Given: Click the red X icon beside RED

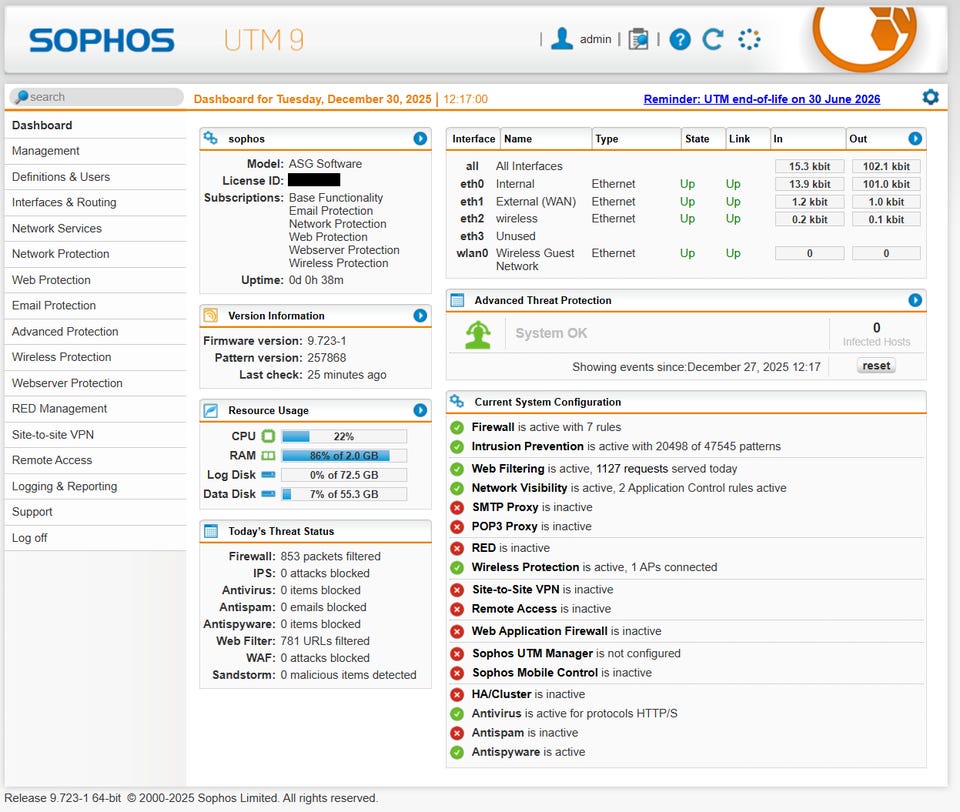Looking at the screenshot, I should coord(457,548).
